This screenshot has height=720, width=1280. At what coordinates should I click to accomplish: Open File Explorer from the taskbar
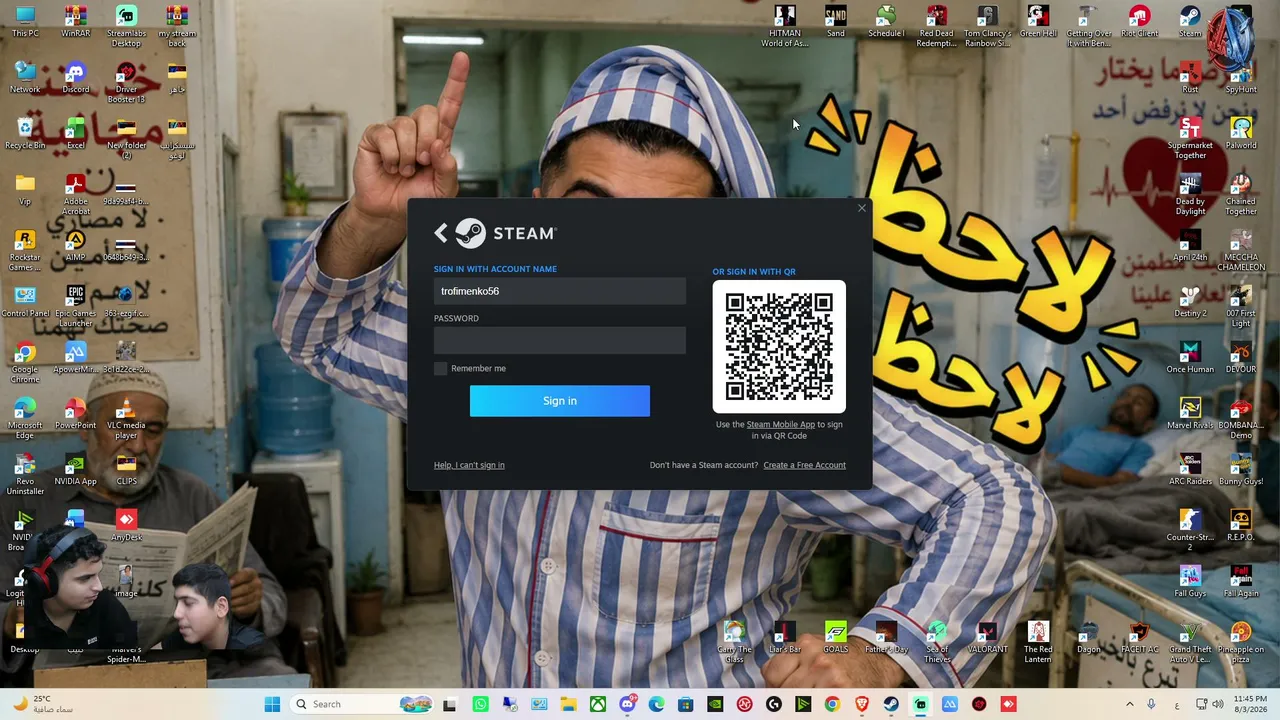tap(568, 704)
